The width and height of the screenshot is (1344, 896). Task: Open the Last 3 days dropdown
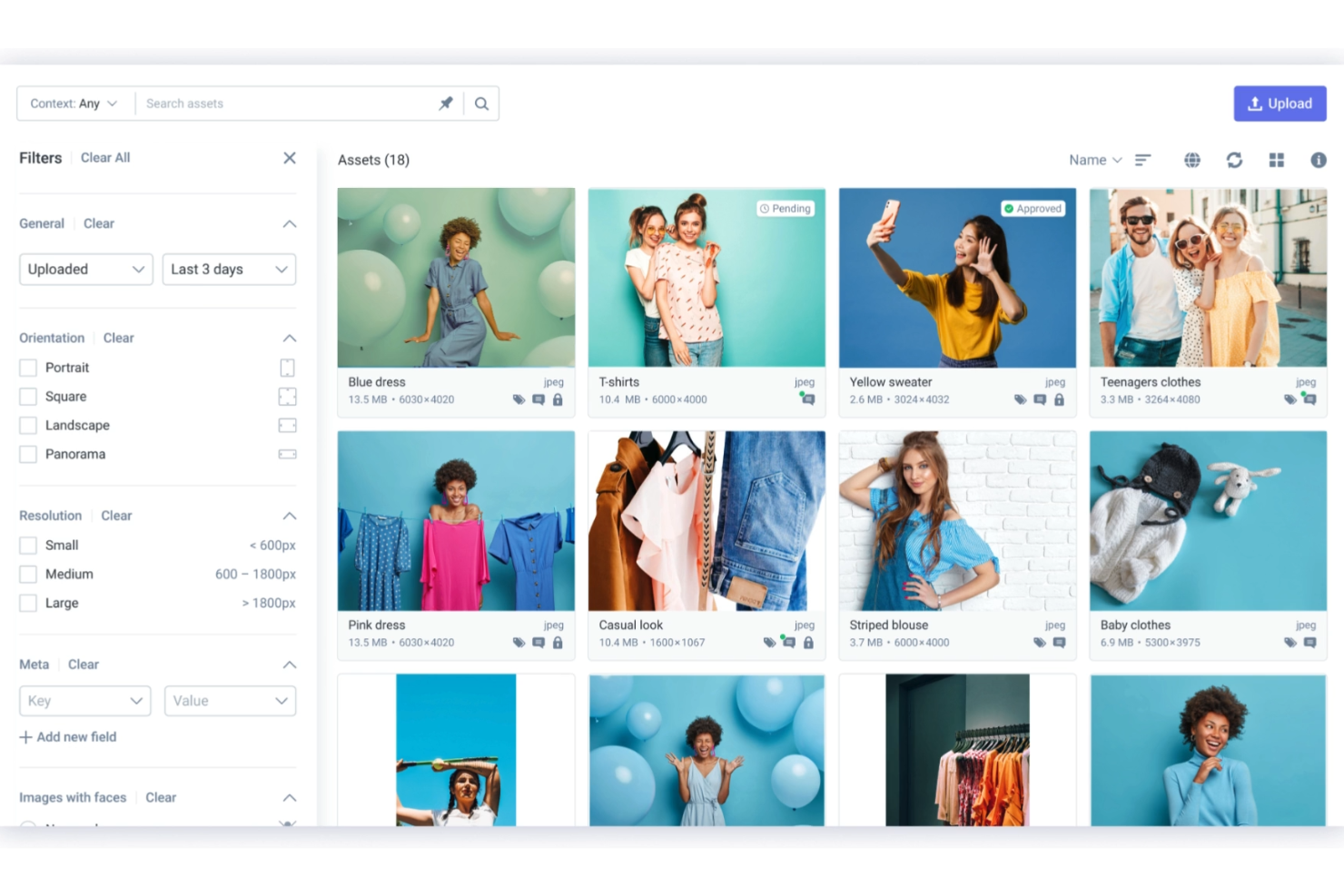[x=229, y=269]
